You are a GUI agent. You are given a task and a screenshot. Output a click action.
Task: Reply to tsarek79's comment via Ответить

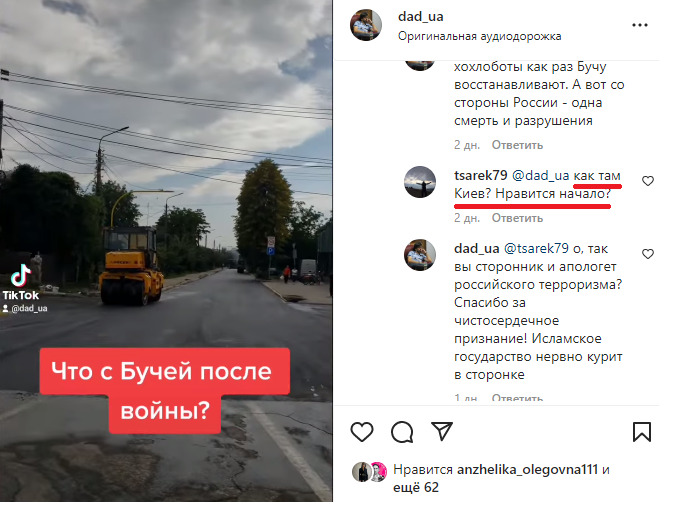pos(517,218)
